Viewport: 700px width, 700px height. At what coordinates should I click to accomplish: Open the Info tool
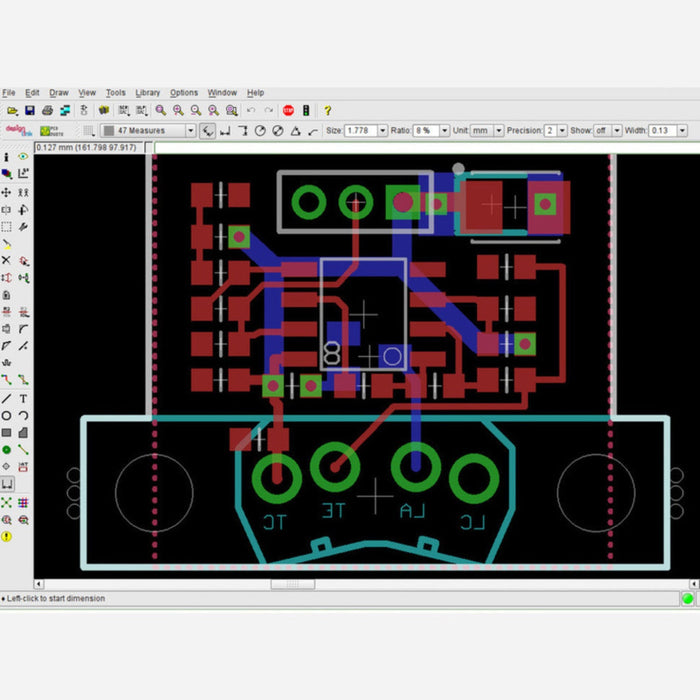point(7,157)
